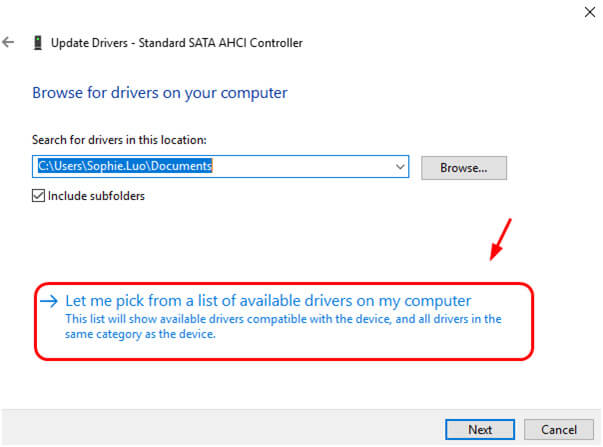Choose Let me pick from a list of available drivers
Viewport: 603px width, 447px height.
268,301
